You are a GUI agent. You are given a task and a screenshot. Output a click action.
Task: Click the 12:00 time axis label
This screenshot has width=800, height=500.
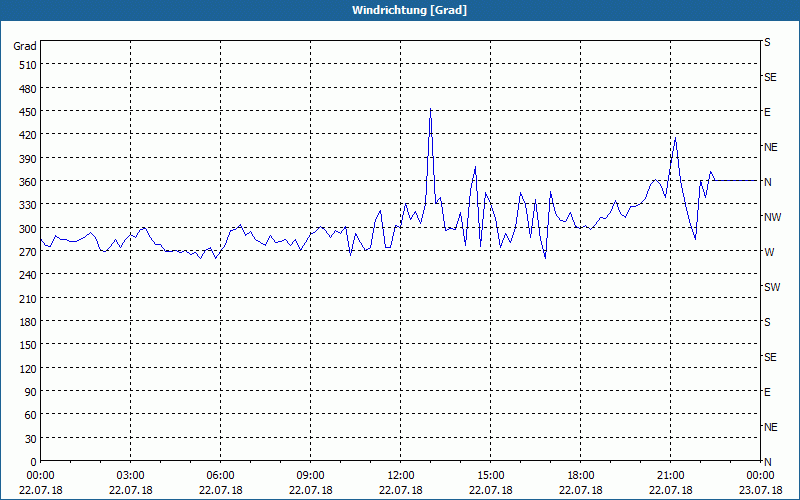tap(401, 476)
